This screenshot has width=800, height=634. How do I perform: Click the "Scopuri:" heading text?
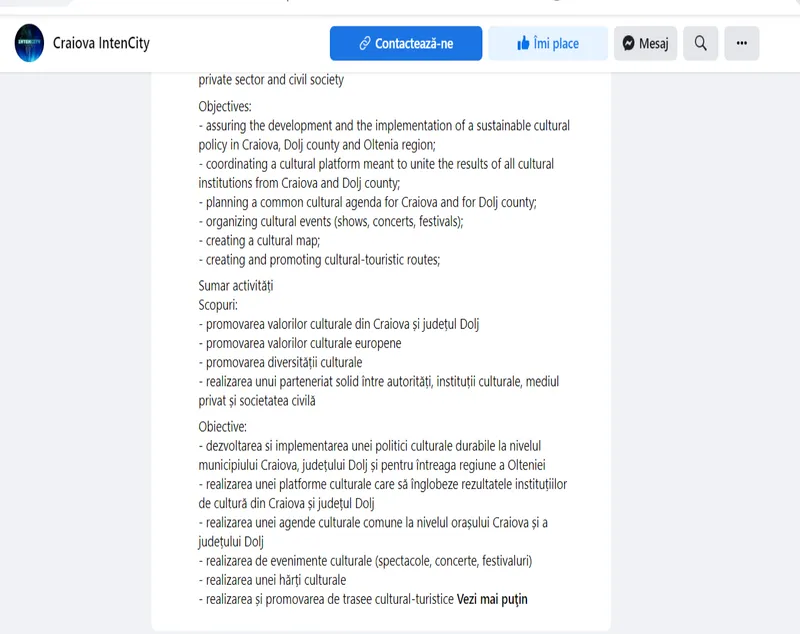(218, 305)
